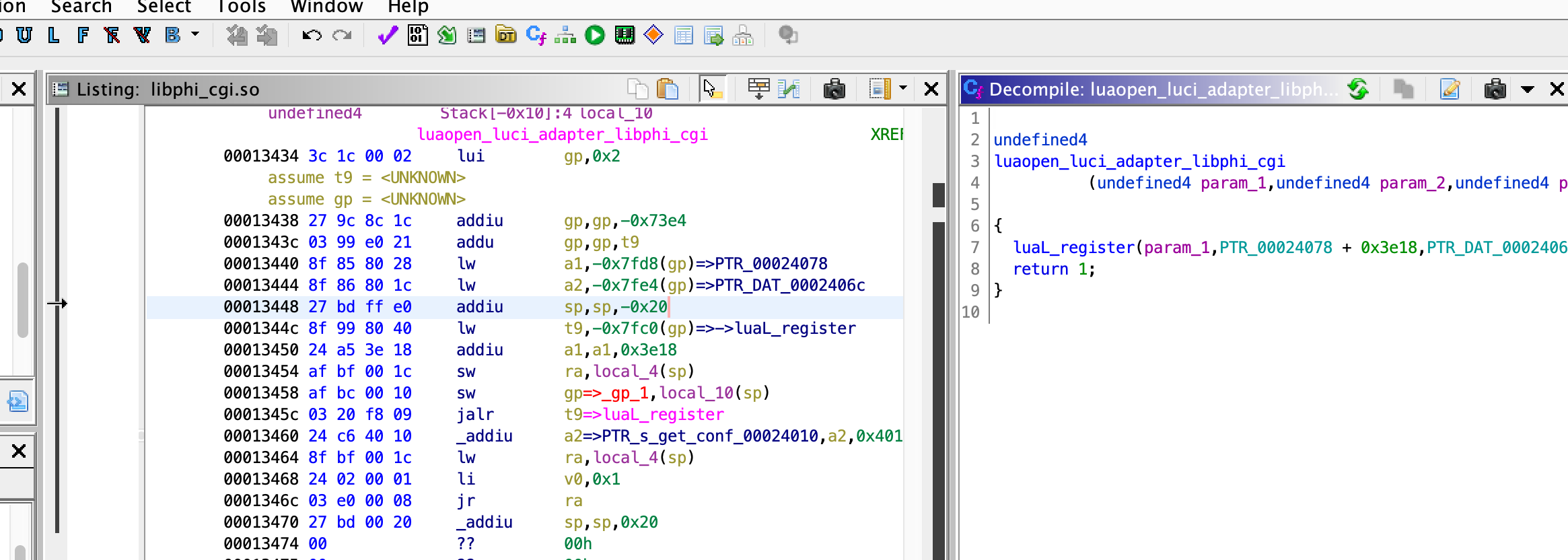
Task: Click the PTR_DAT_0002406c reference in the Listing
Action: (x=790, y=285)
